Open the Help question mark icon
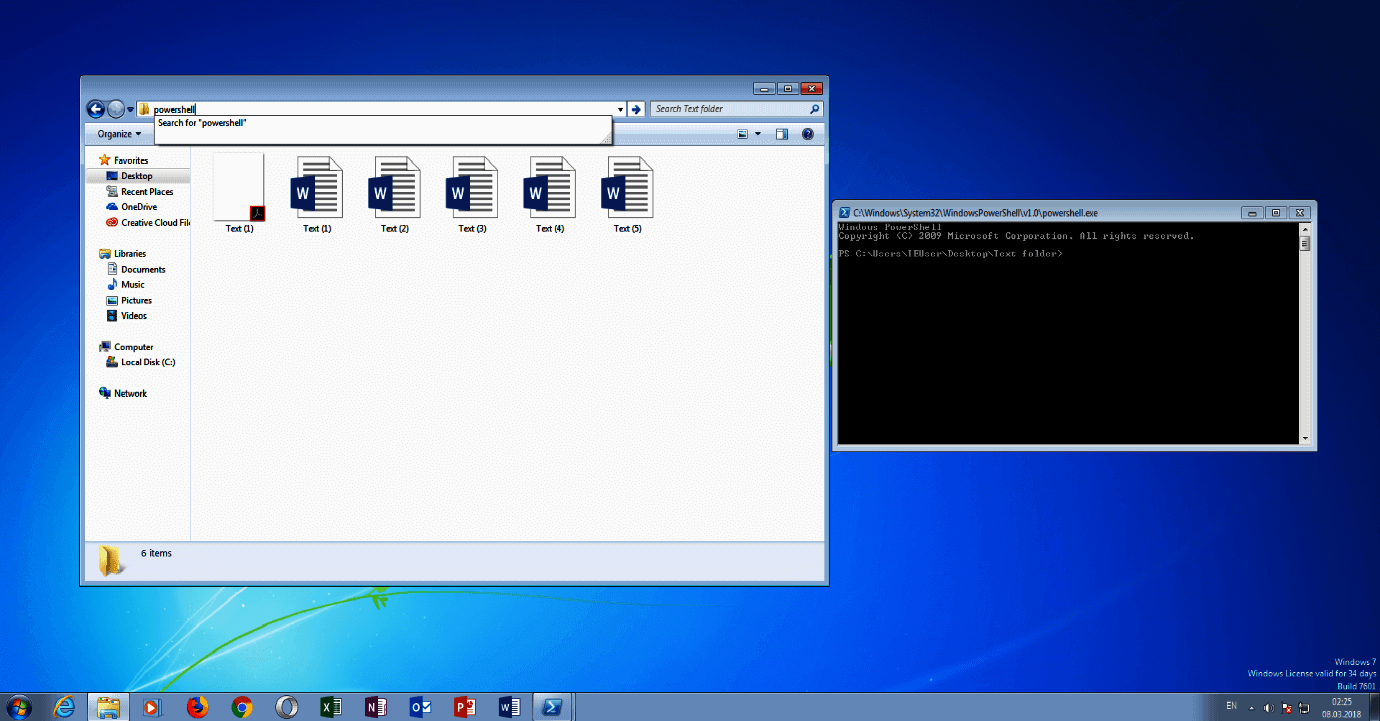The image size is (1380, 721). (x=807, y=133)
